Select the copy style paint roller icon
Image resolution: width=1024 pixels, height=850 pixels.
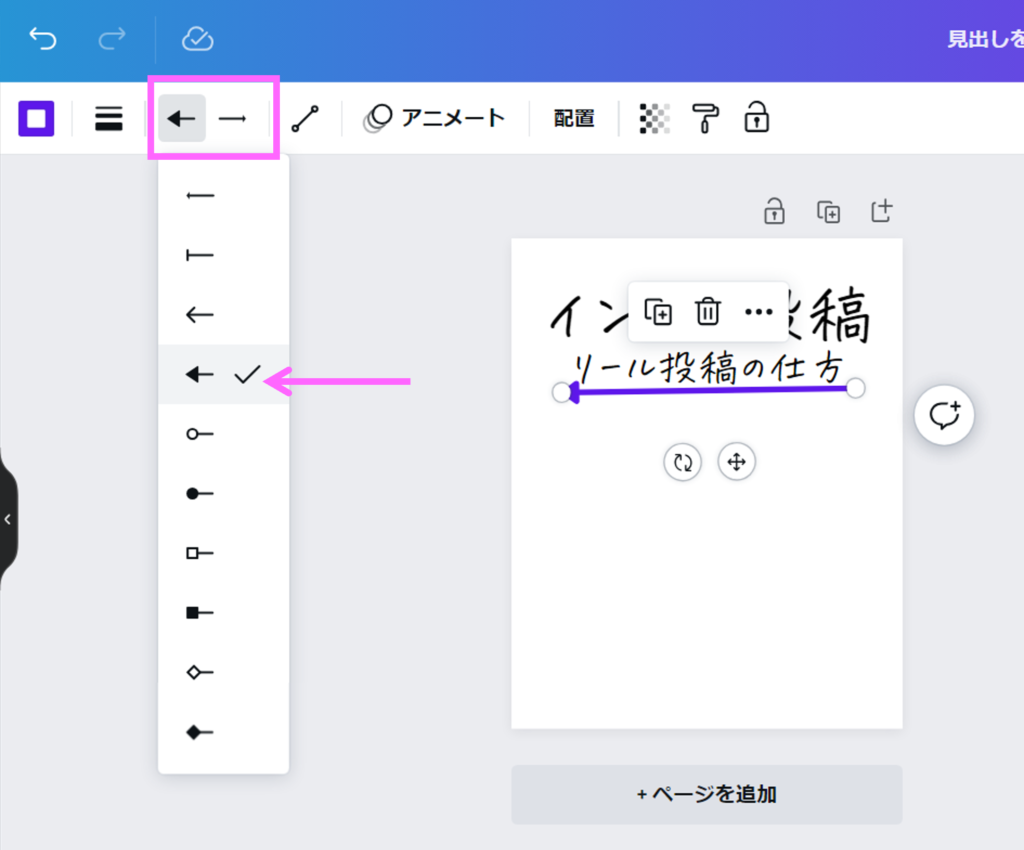pyautogui.click(x=706, y=119)
